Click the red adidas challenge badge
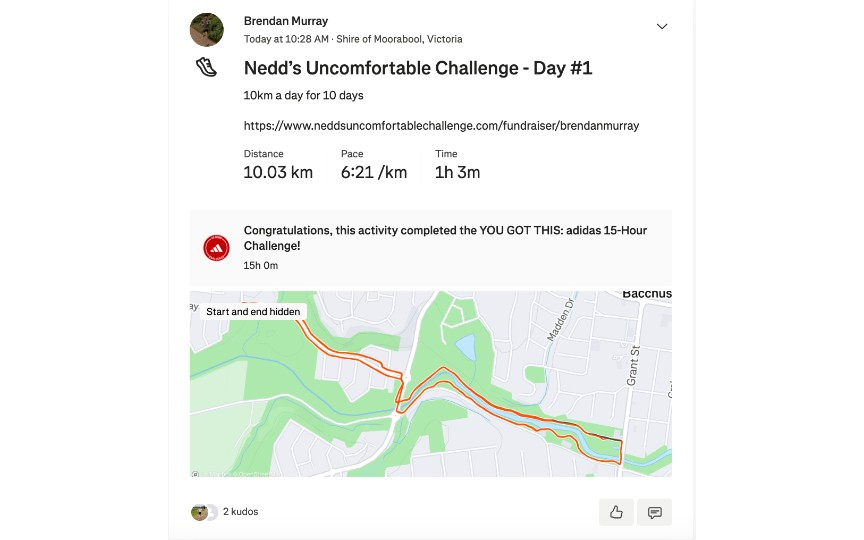Image resolution: width=864 pixels, height=540 pixels. coord(216,247)
